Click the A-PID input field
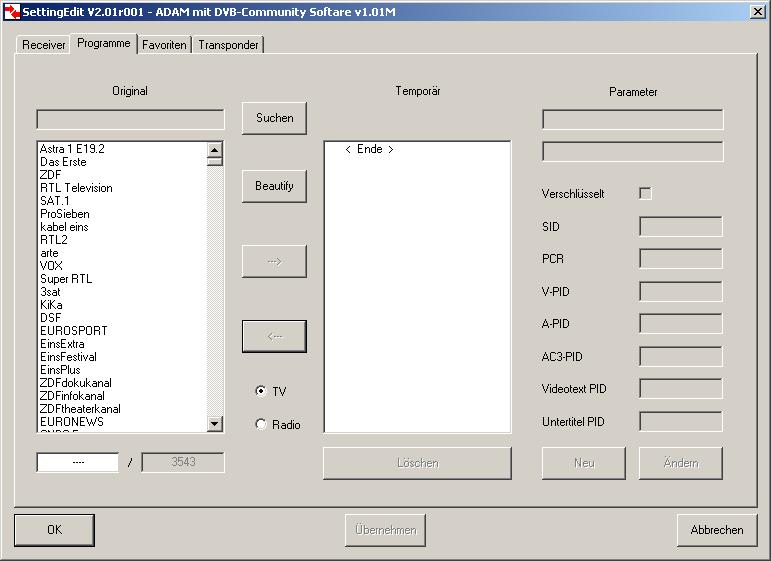The height and width of the screenshot is (561, 771). 681,324
